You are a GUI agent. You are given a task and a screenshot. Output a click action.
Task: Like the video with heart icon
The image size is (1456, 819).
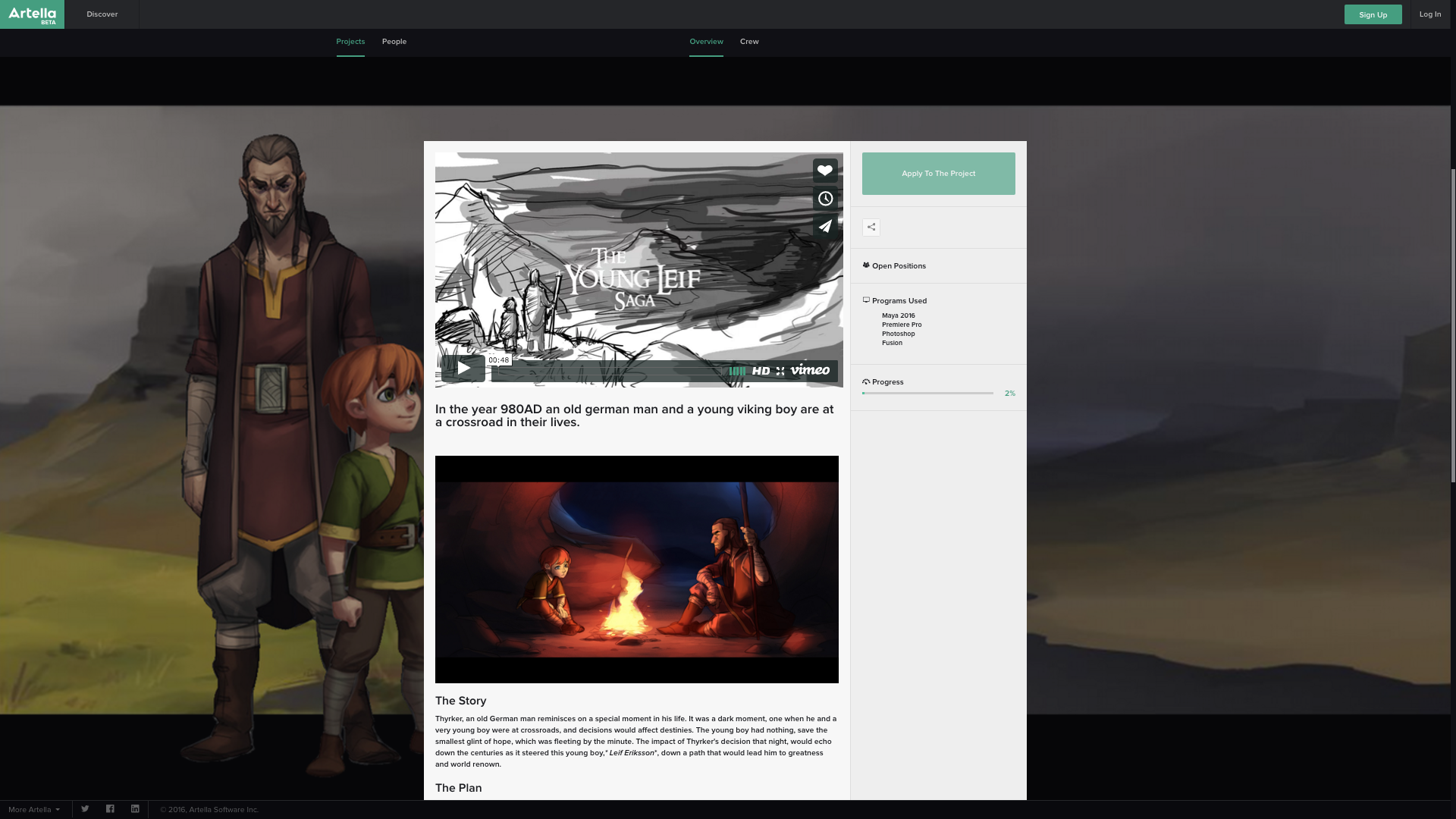coord(825,171)
